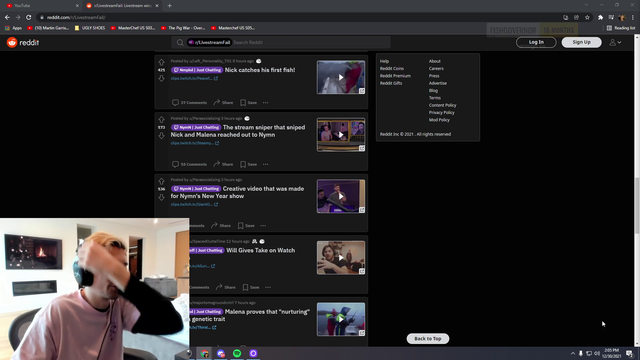Open Content Policy link
This screenshot has width=640, height=360.
click(442, 105)
